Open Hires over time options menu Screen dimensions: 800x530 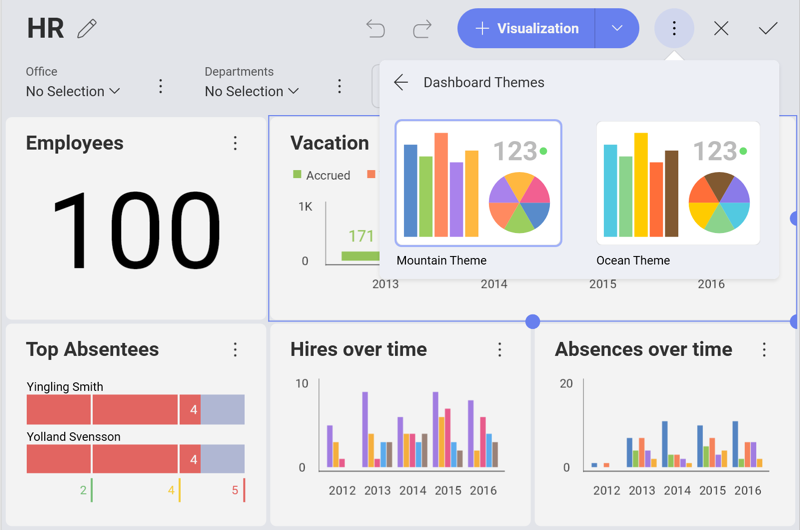(x=500, y=350)
